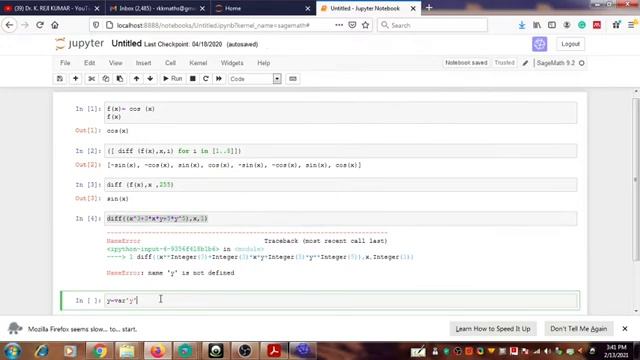This screenshot has height=360, width=640.
Task: Open page actions three-dots menu in address bar
Action: tap(339, 25)
